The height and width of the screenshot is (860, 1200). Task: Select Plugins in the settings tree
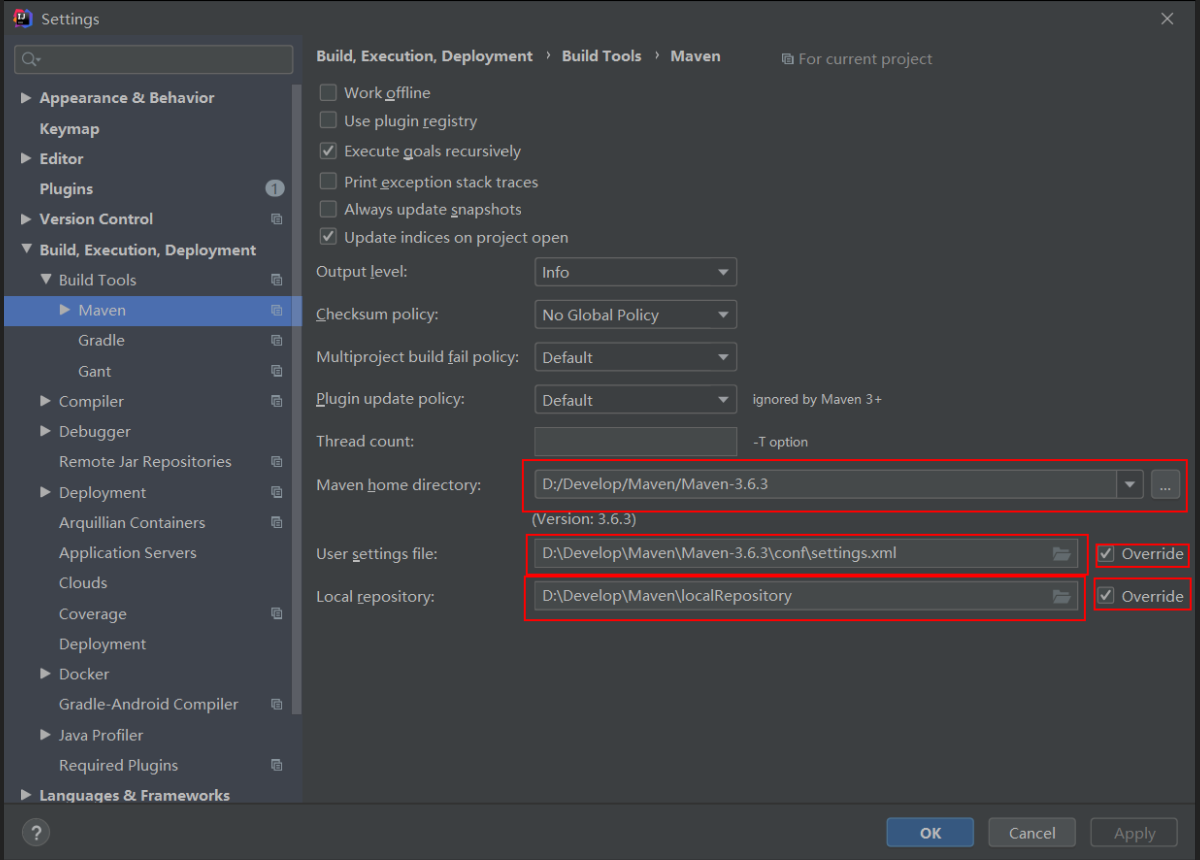tap(66, 188)
